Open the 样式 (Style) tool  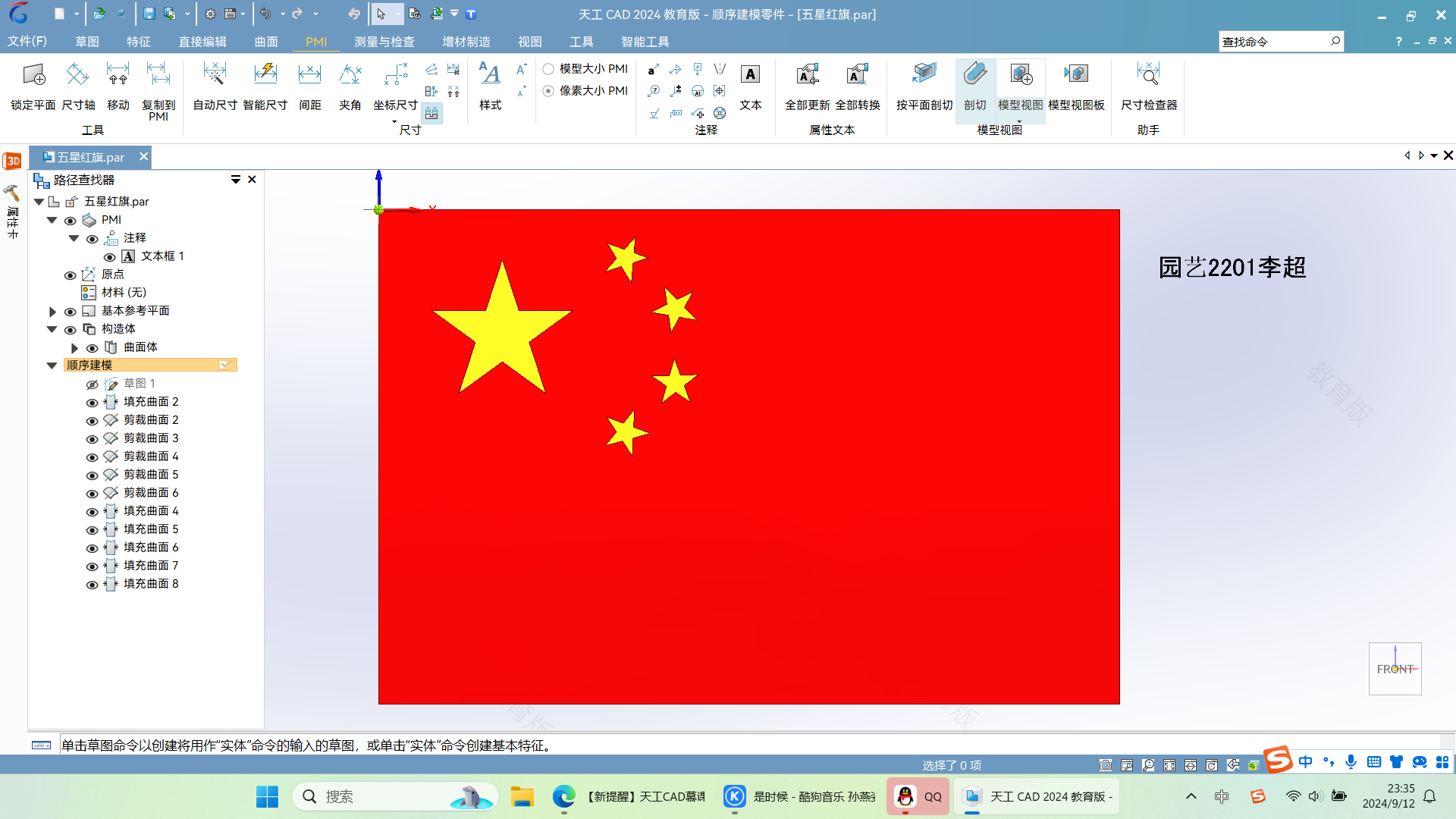pos(490,86)
